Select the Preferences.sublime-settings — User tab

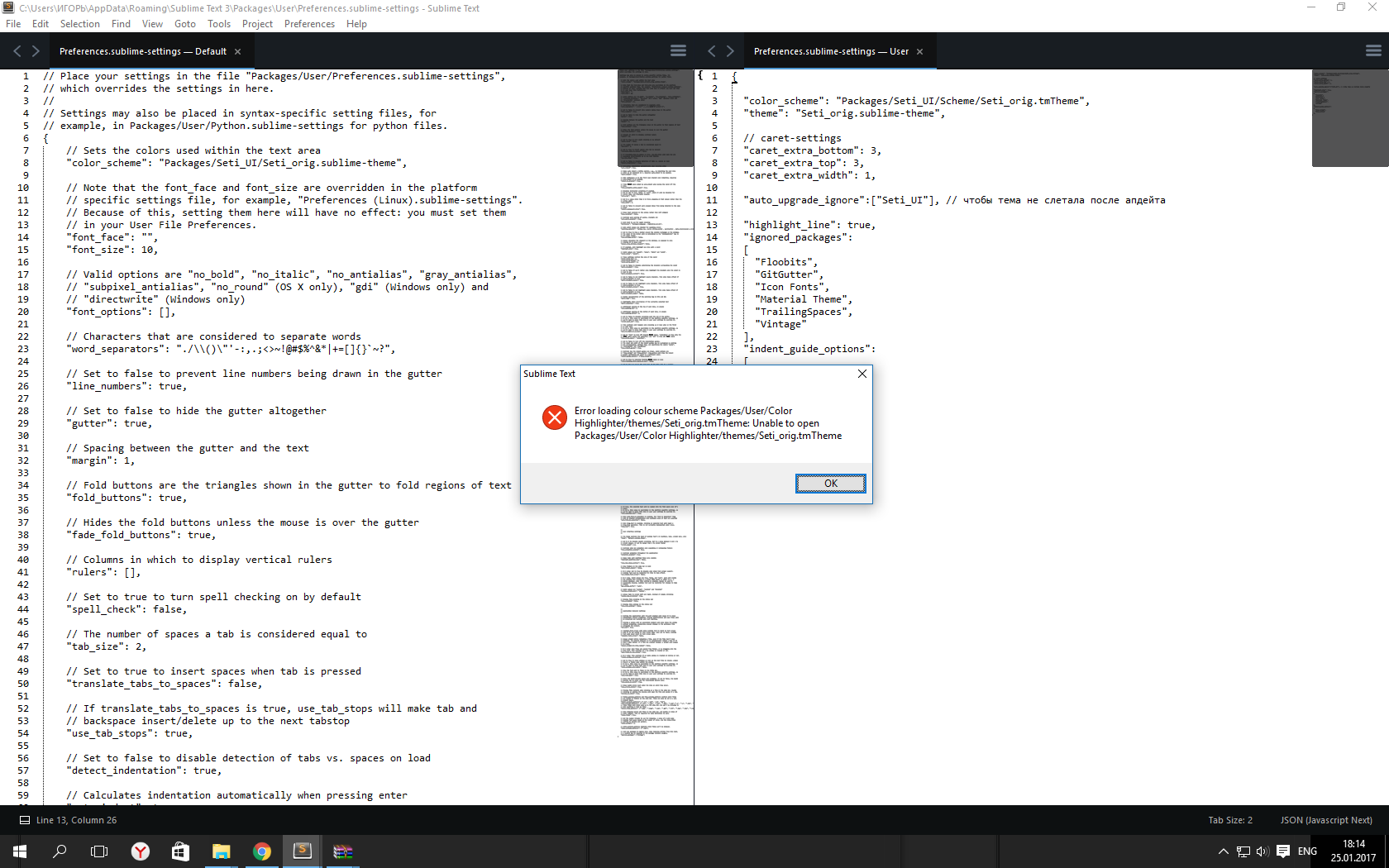click(x=831, y=51)
